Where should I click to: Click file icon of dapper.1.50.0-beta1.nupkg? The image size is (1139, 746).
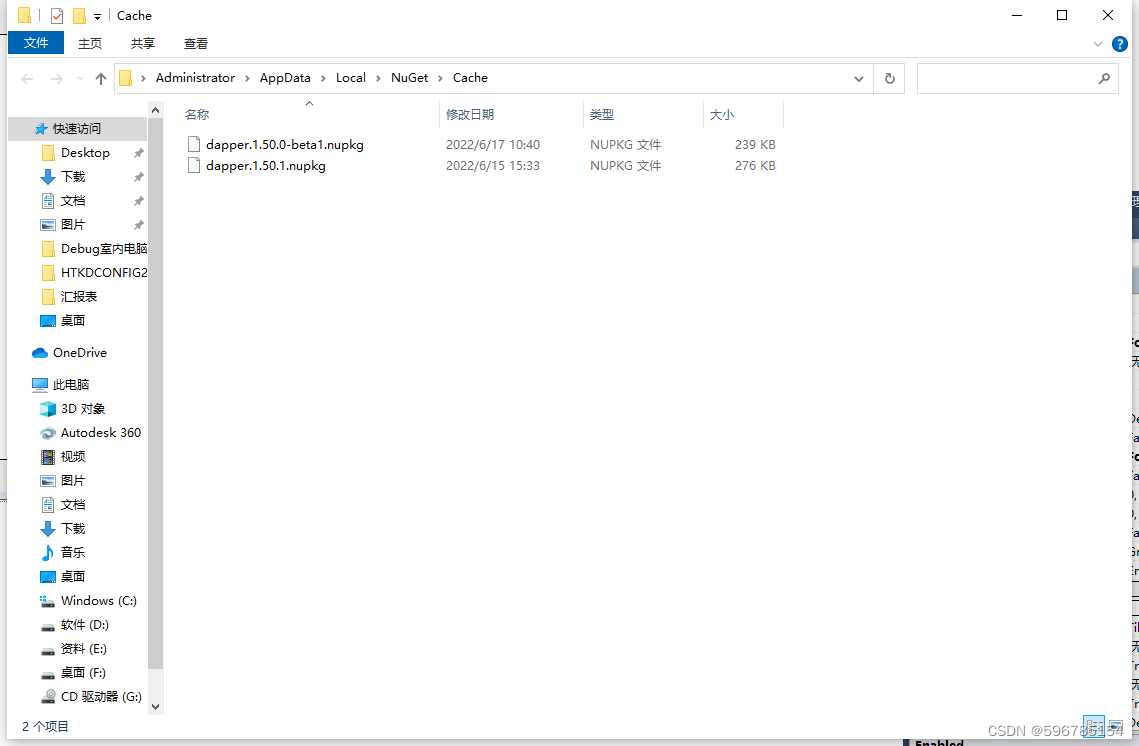click(x=193, y=144)
